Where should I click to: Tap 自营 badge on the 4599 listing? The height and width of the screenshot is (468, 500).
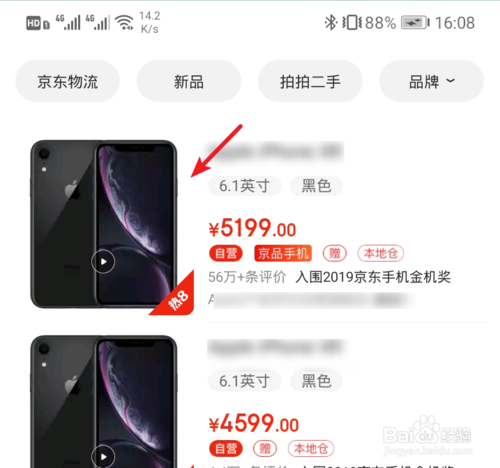tap(226, 449)
